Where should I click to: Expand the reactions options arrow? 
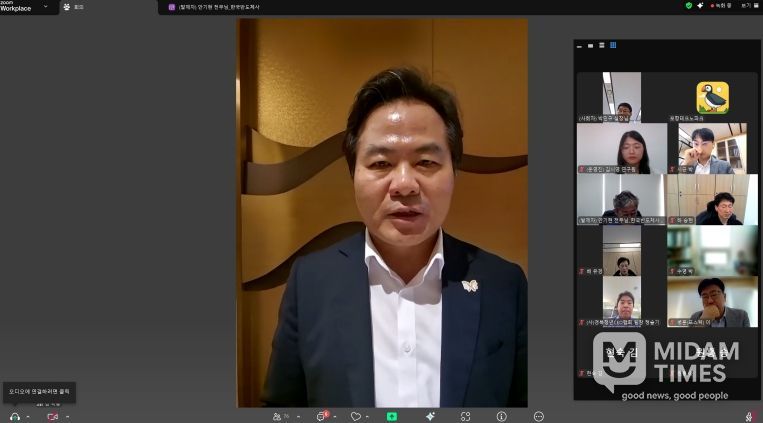pos(367,417)
